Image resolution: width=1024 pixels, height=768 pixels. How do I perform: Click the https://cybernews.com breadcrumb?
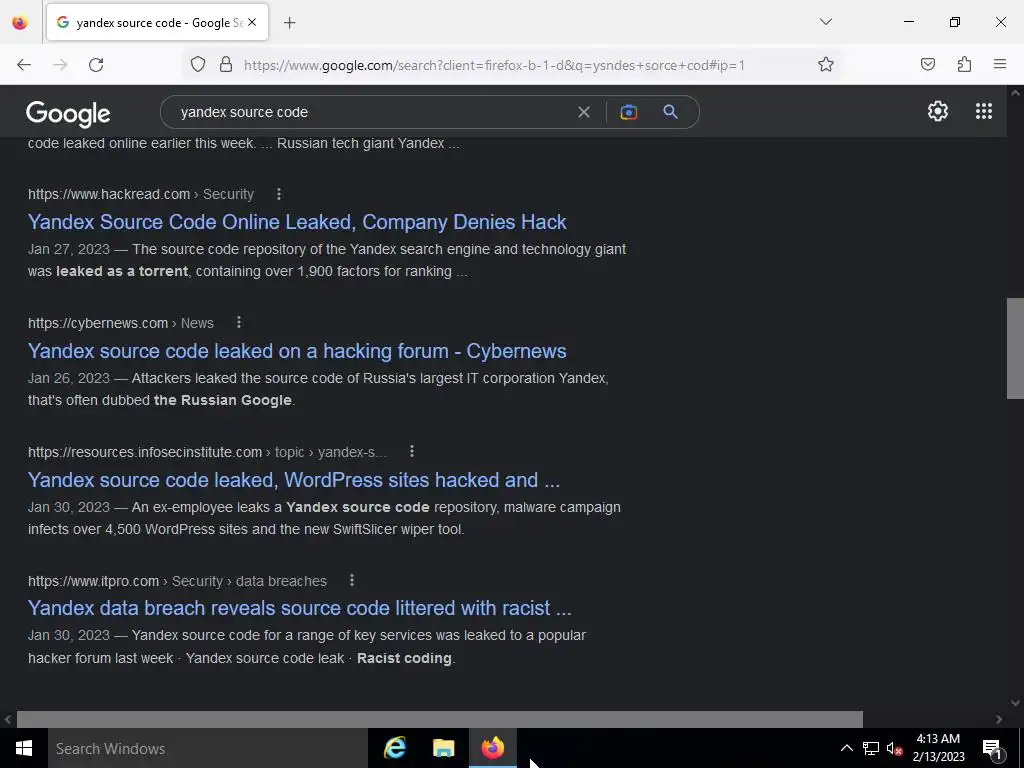pyautogui.click(x=98, y=323)
